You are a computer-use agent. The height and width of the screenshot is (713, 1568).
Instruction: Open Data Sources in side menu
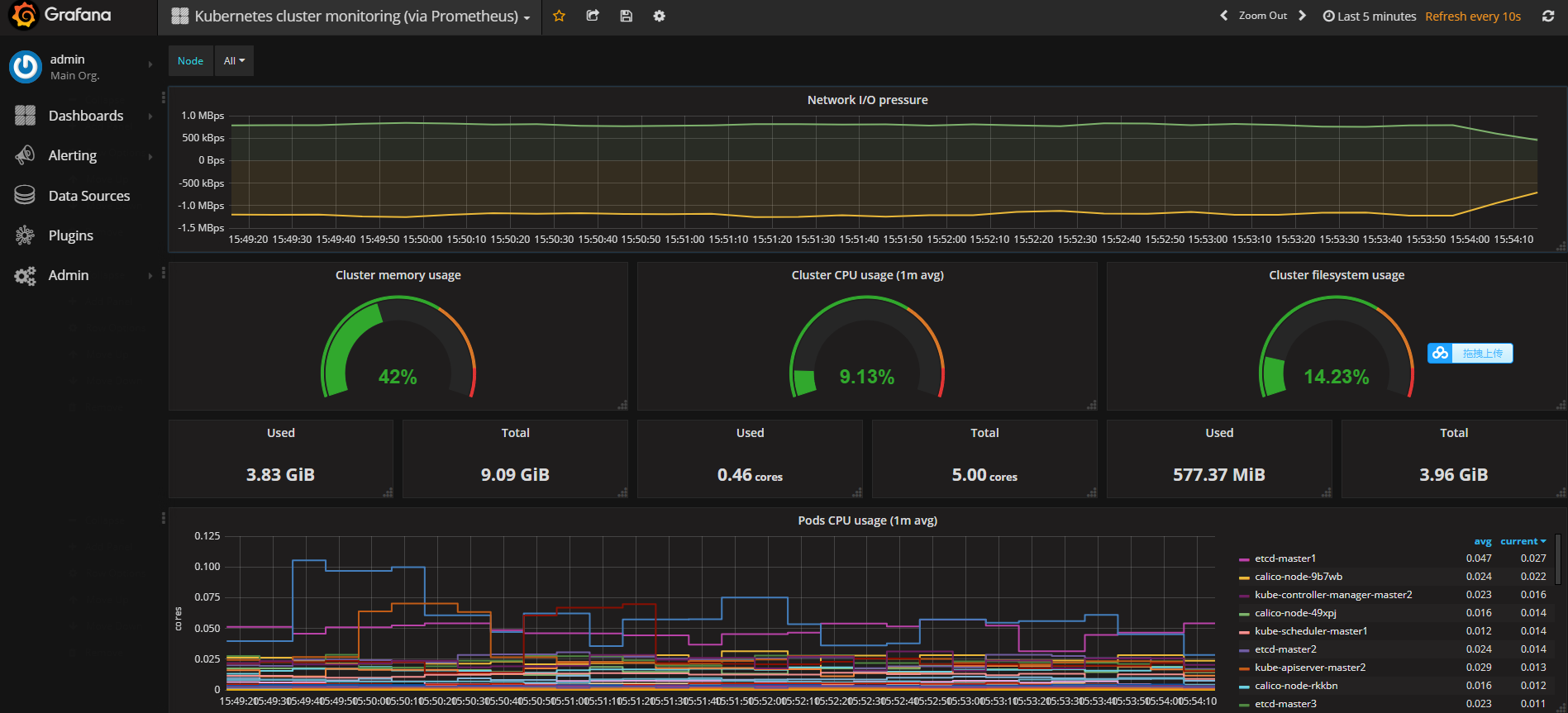(x=88, y=196)
